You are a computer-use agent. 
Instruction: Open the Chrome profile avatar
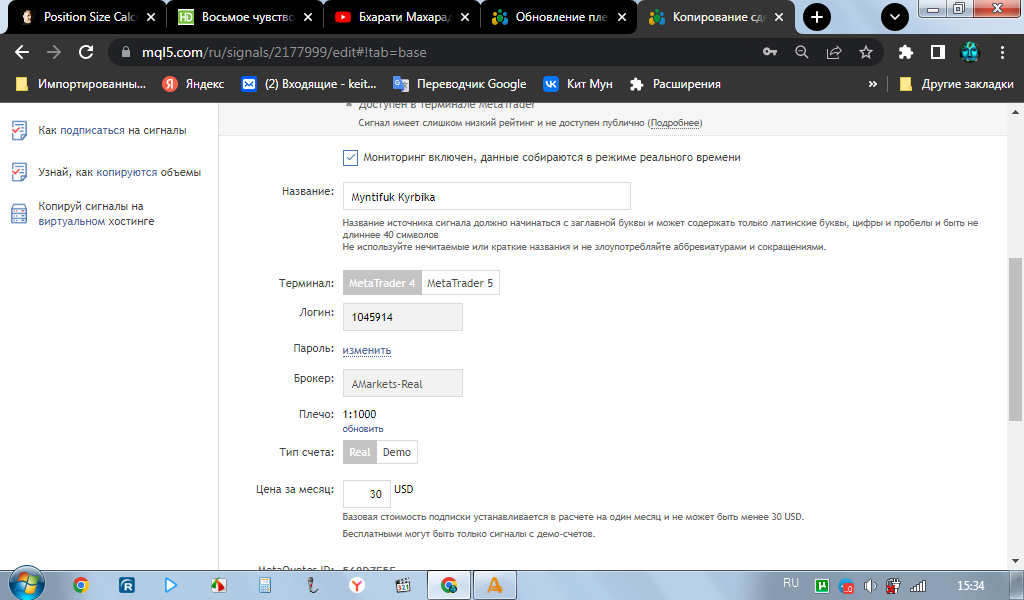[970, 52]
